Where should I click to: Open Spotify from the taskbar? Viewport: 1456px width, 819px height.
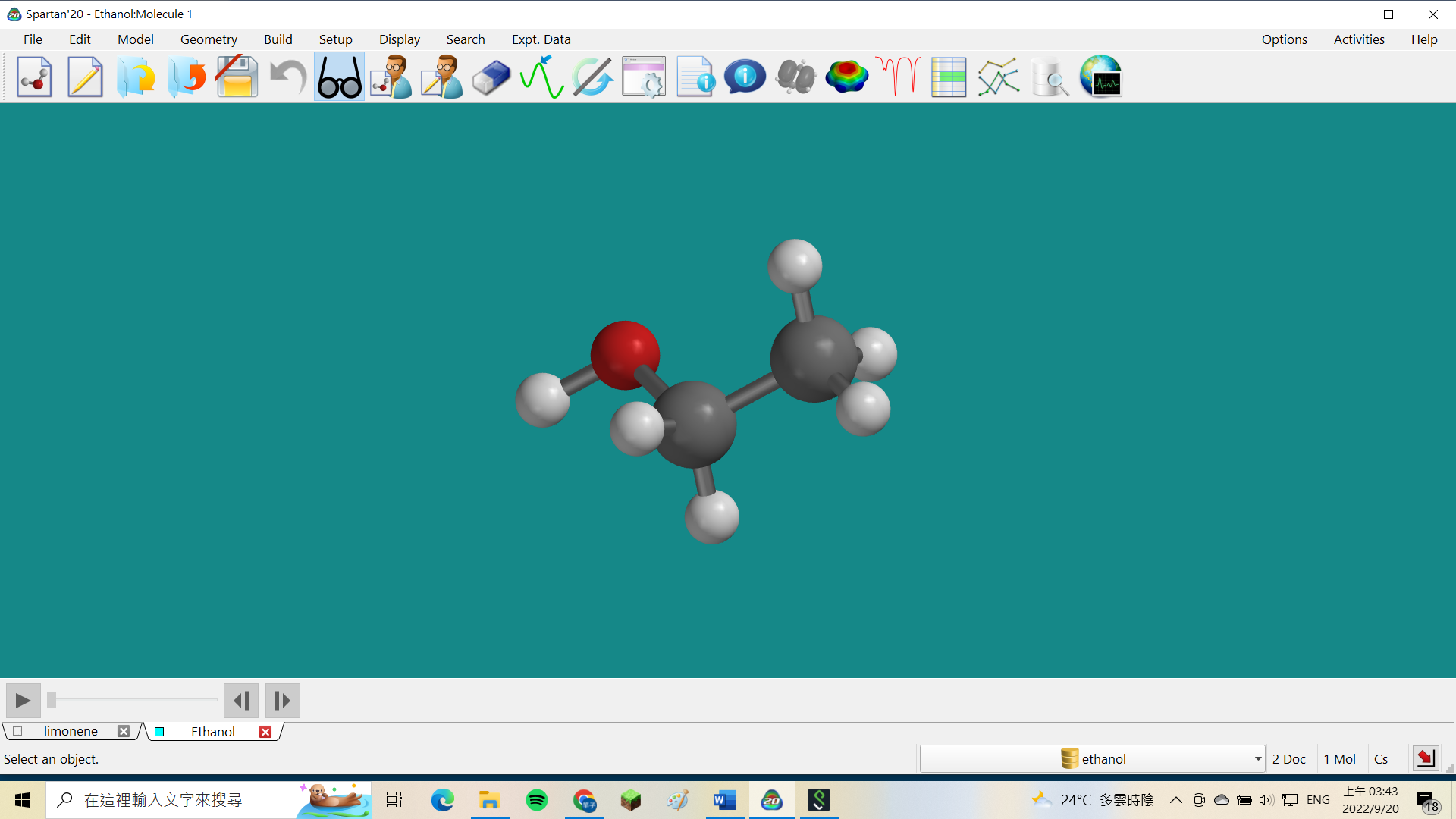(x=537, y=800)
